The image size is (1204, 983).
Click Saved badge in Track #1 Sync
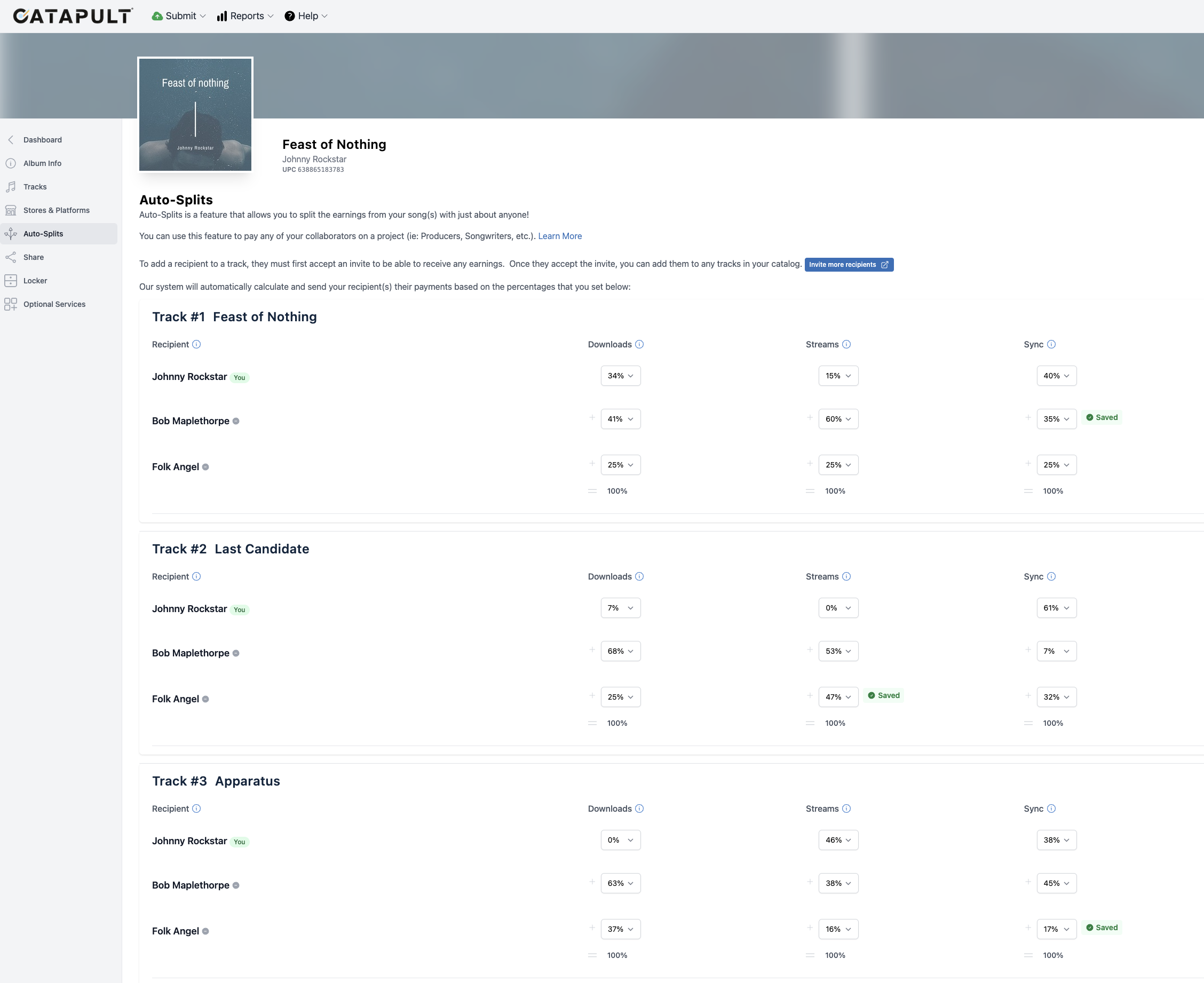click(1102, 418)
